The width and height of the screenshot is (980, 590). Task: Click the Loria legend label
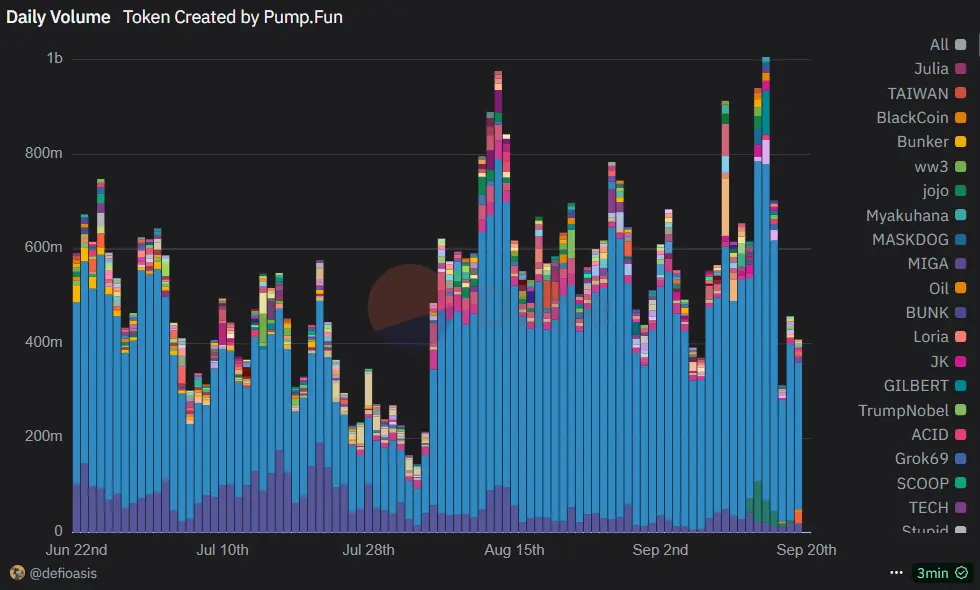(x=931, y=337)
